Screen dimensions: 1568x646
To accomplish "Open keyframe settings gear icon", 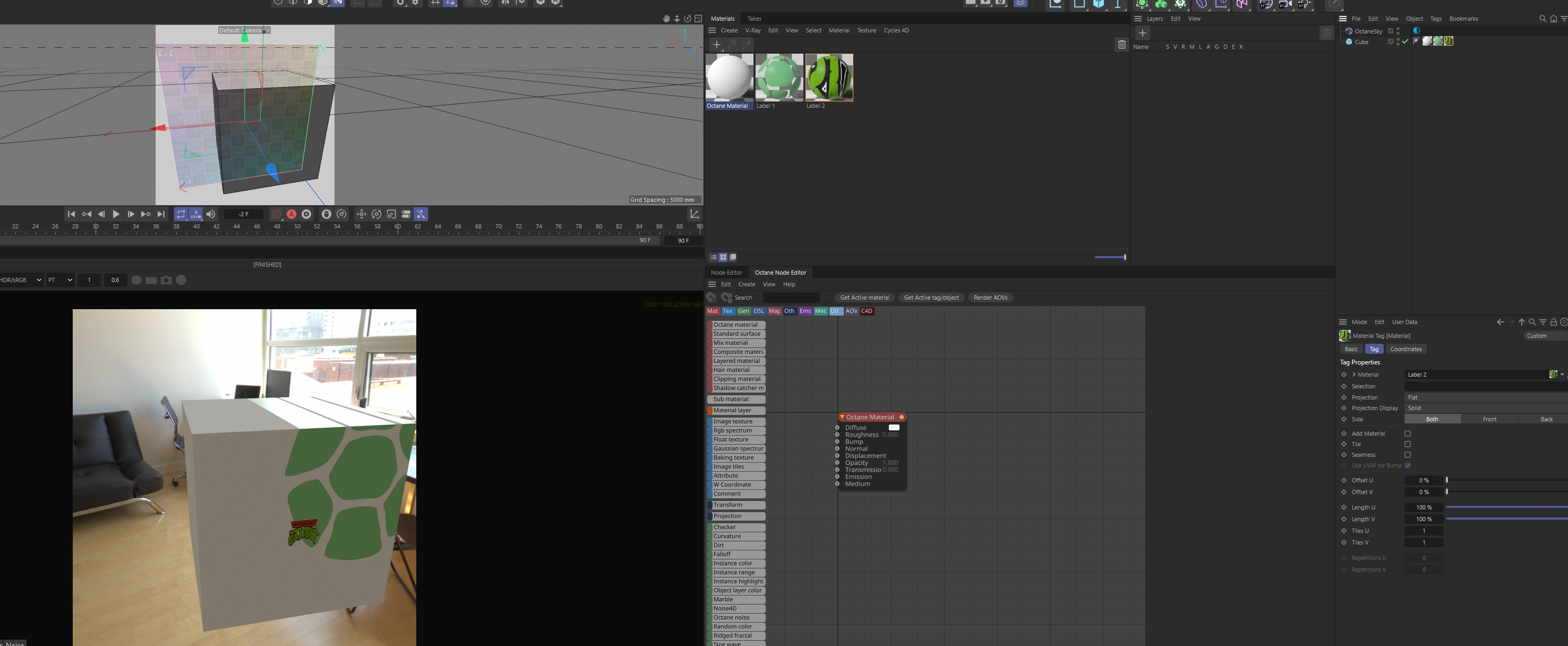I will click(307, 214).
